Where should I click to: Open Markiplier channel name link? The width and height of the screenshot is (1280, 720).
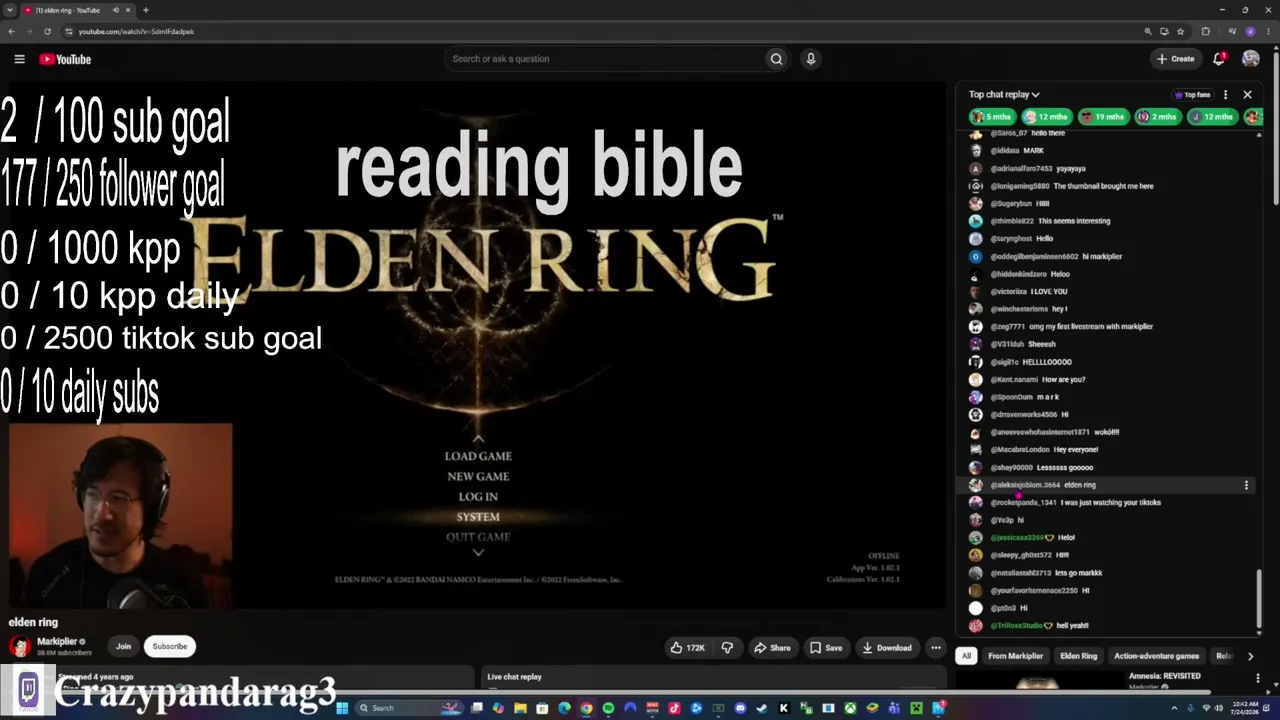point(59,641)
